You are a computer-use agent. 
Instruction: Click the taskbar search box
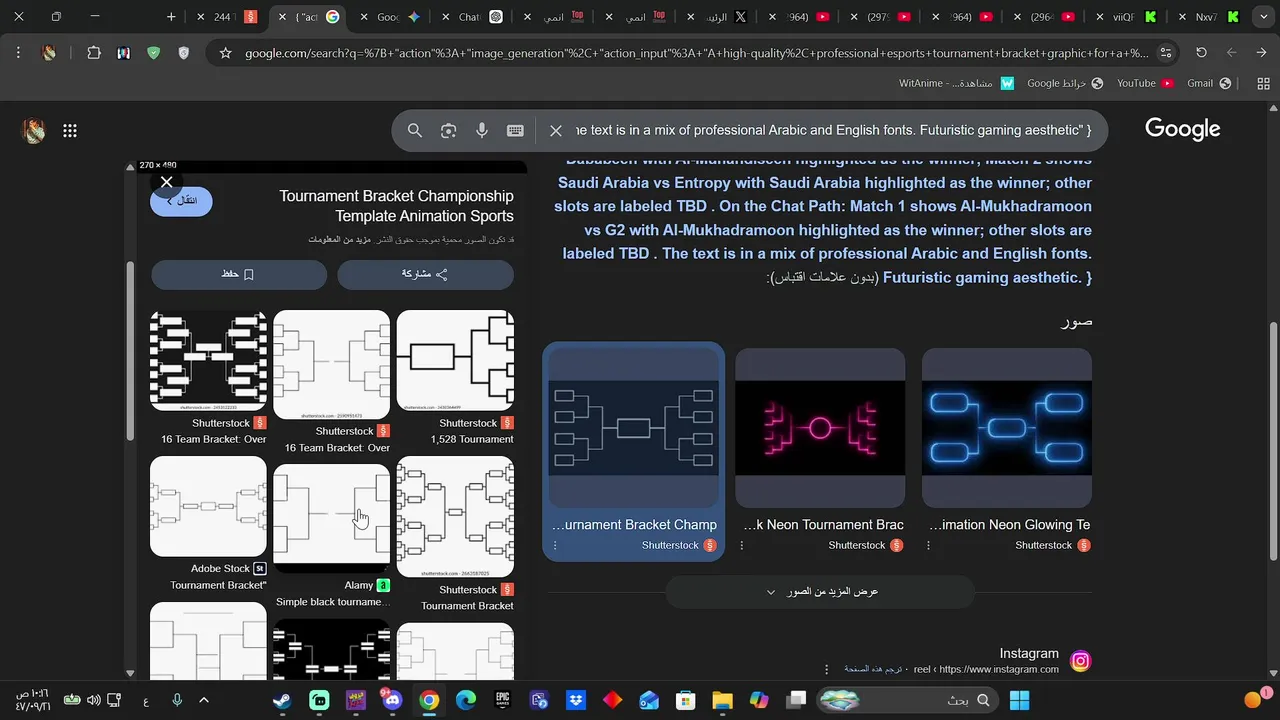click(908, 700)
